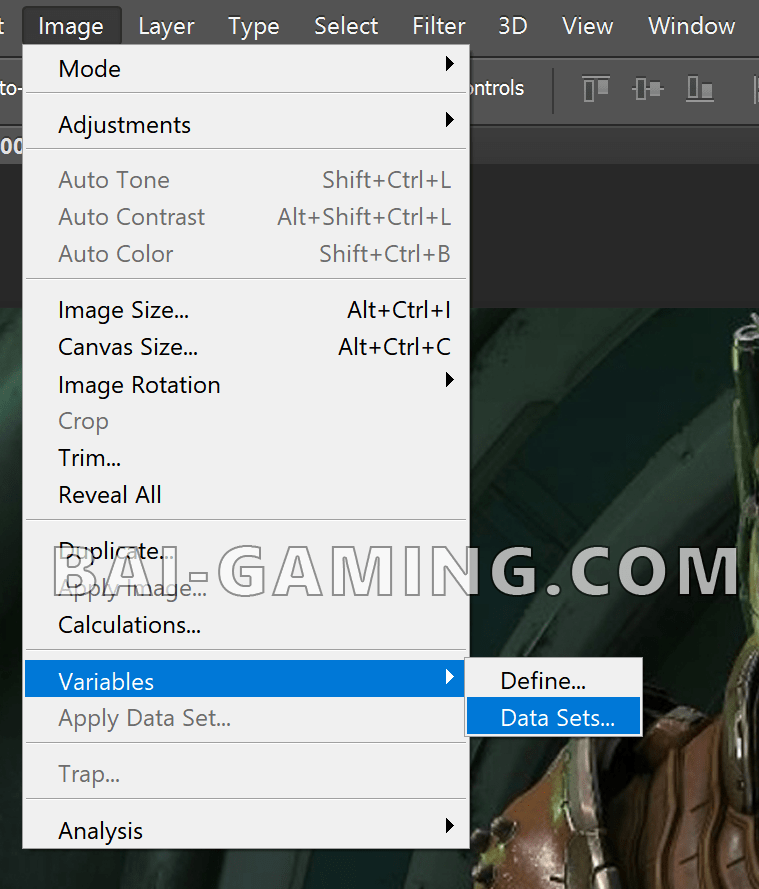
Task: Select the Trim command
Action: click(90, 459)
